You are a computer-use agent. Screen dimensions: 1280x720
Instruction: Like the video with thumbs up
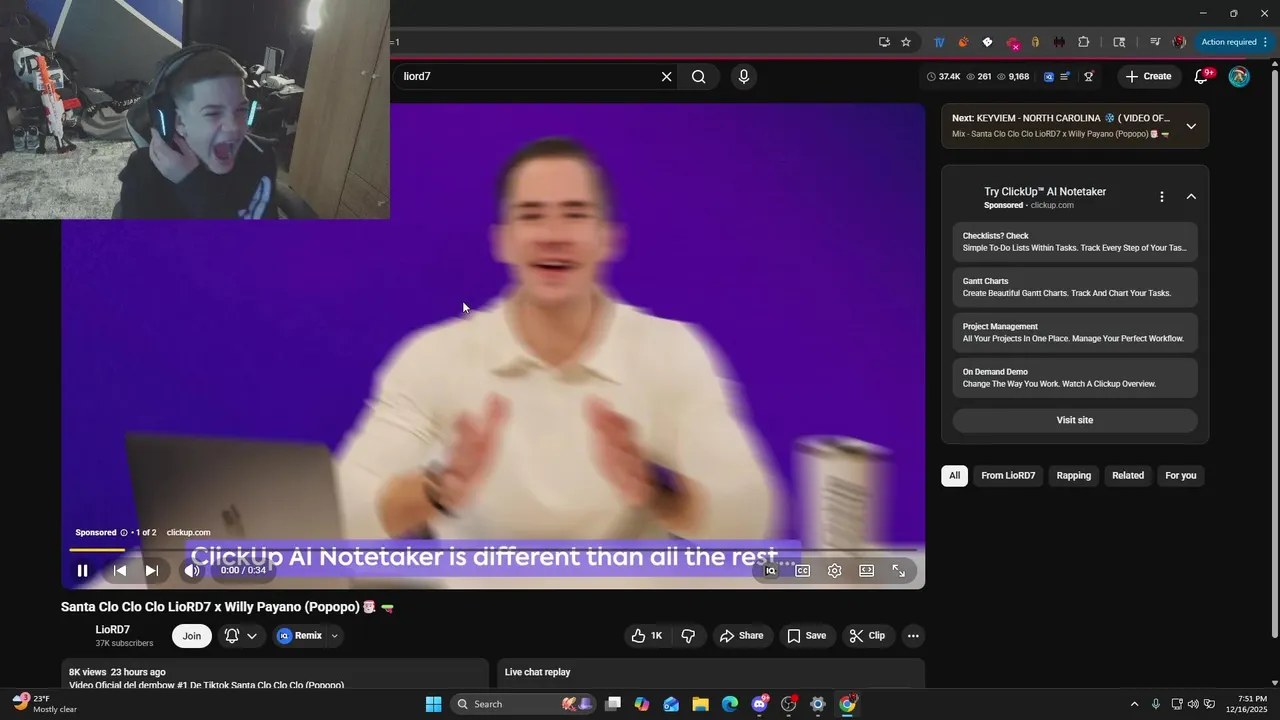[x=647, y=636]
